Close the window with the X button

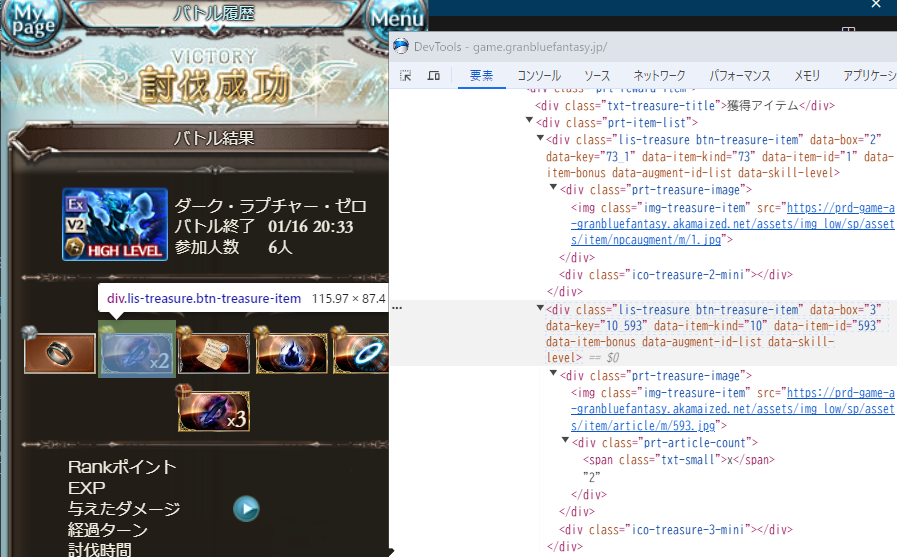click(x=876, y=5)
